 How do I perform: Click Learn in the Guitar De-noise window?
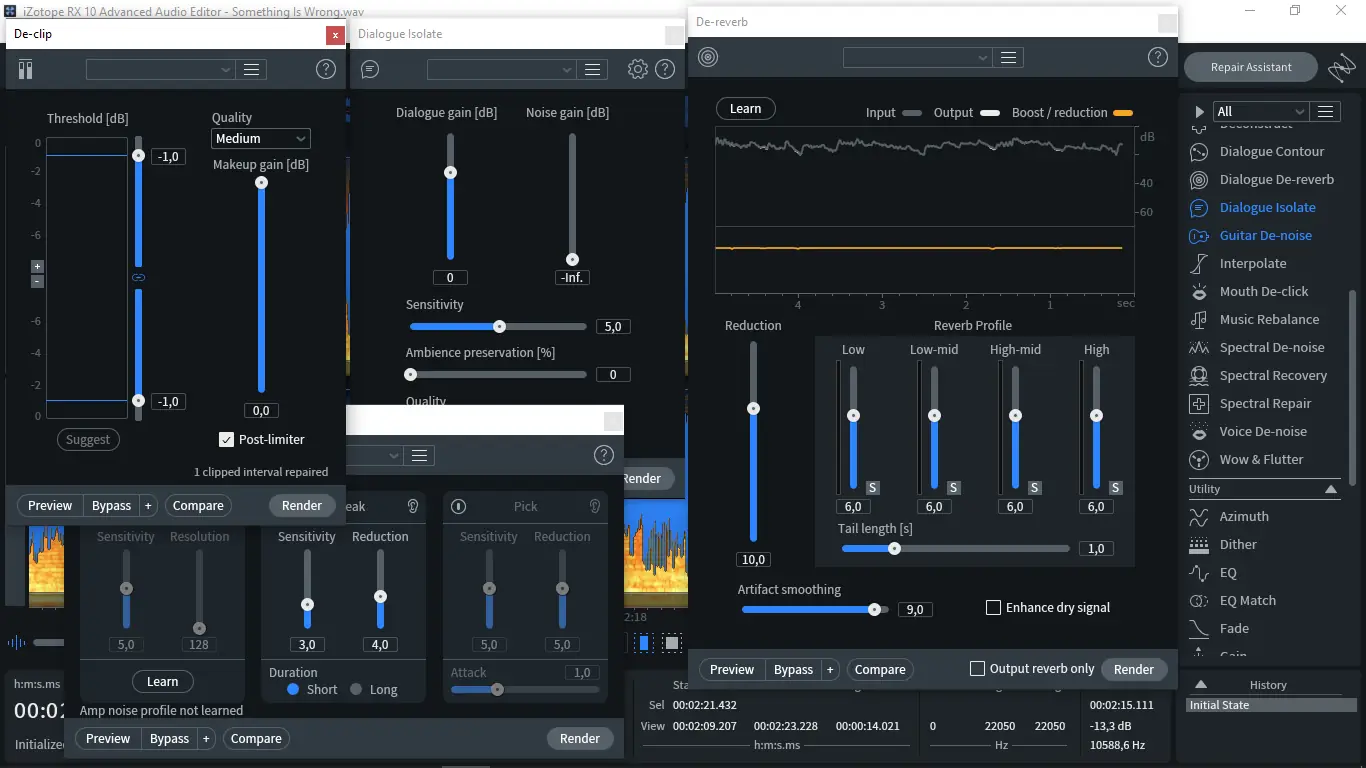162,682
